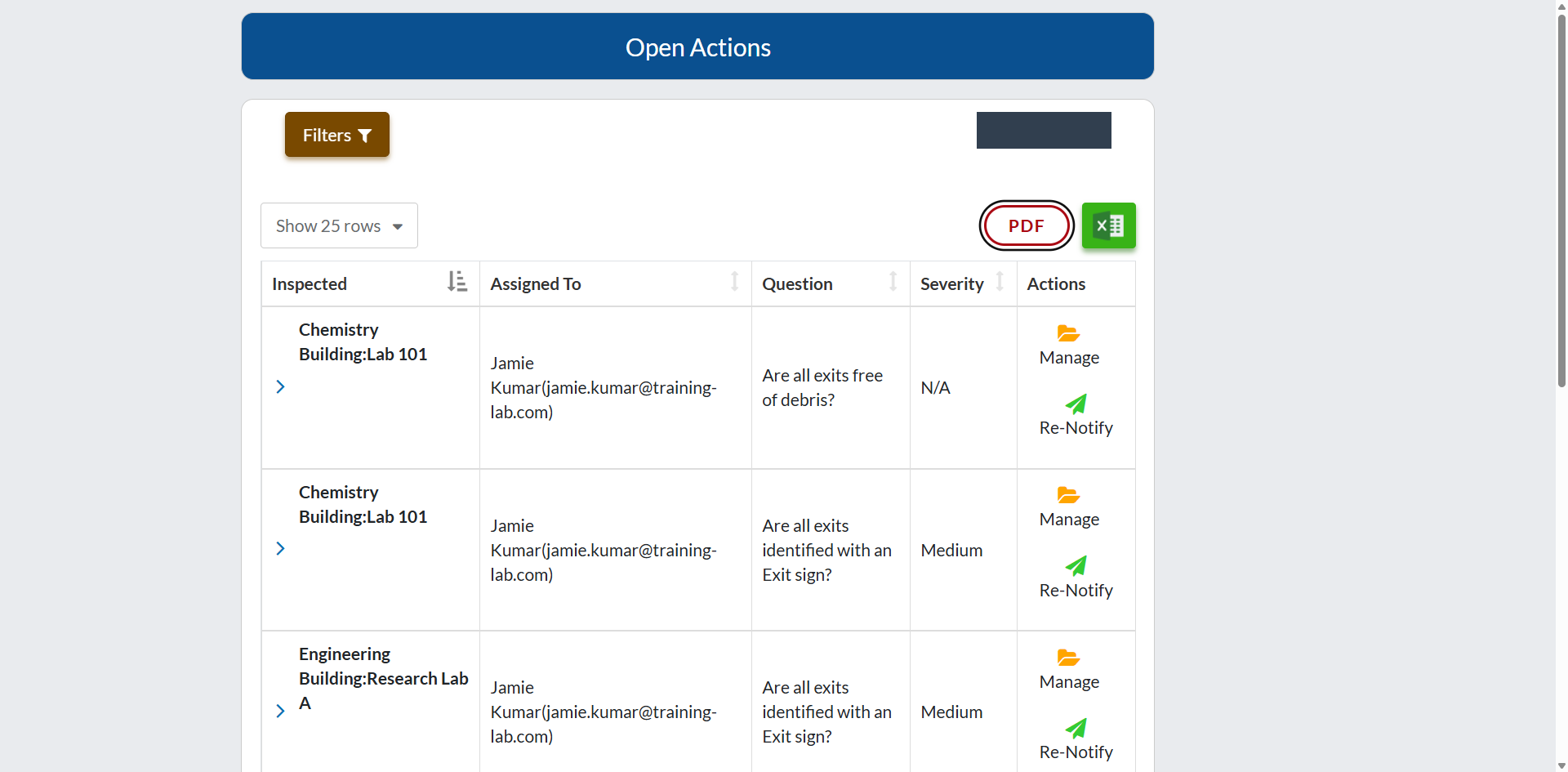Click Manage label in Lab 101 Exit sign row
This screenshot has height=772, width=1568.
[1069, 520]
